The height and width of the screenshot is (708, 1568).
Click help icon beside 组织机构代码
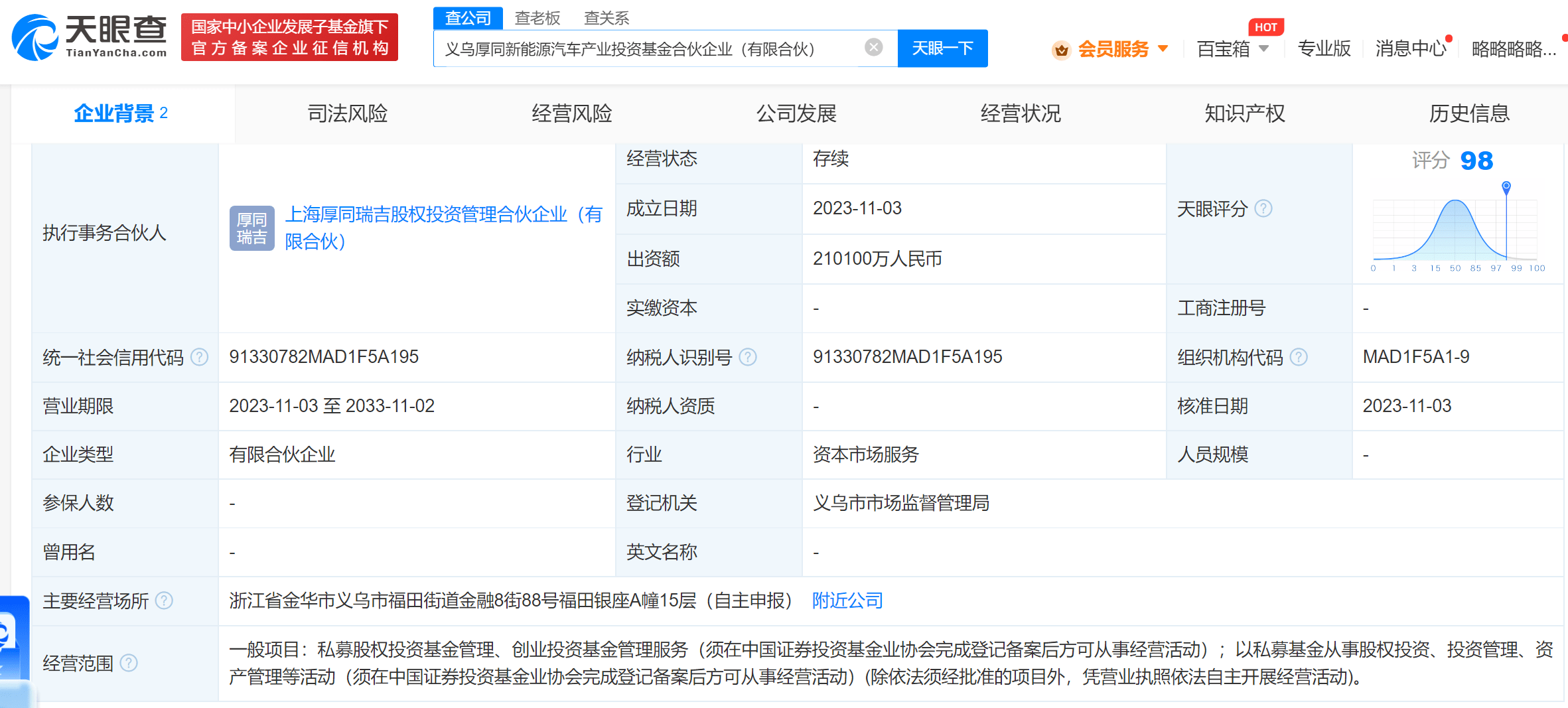coord(1299,357)
